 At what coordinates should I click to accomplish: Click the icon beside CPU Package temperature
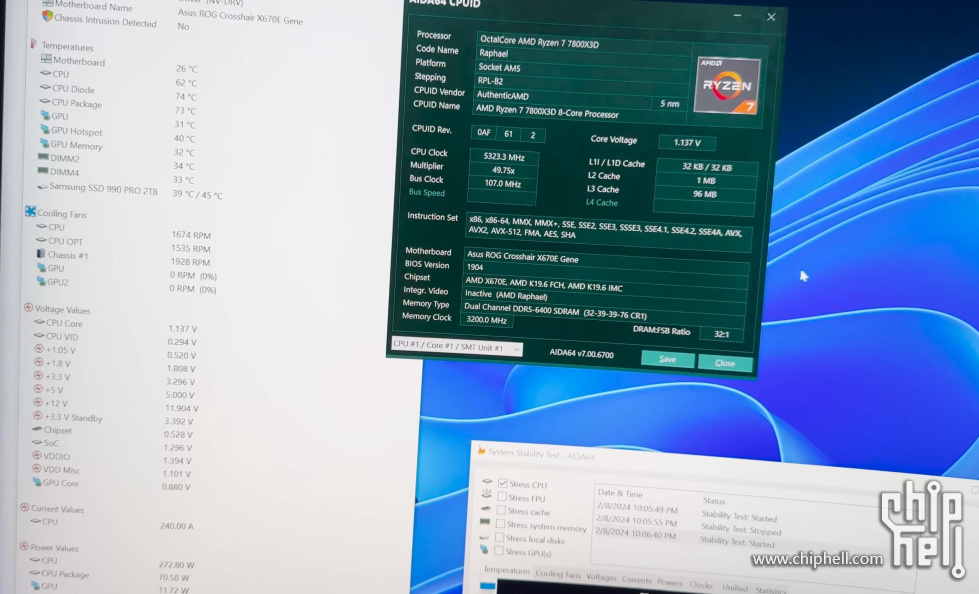click(44, 101)
